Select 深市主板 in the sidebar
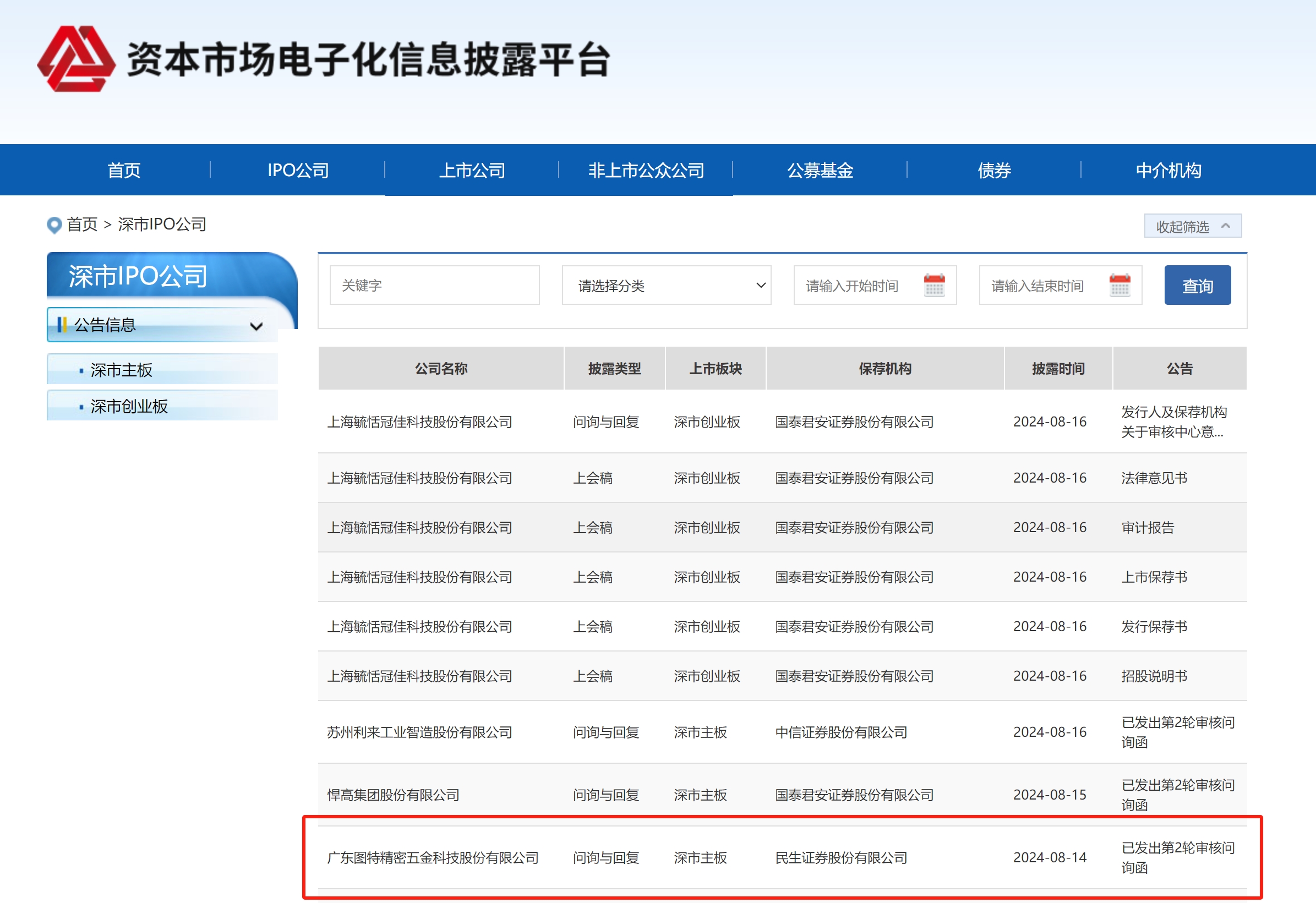The width and height of the screenshot is (1316, 903). (x=121, y=370)
